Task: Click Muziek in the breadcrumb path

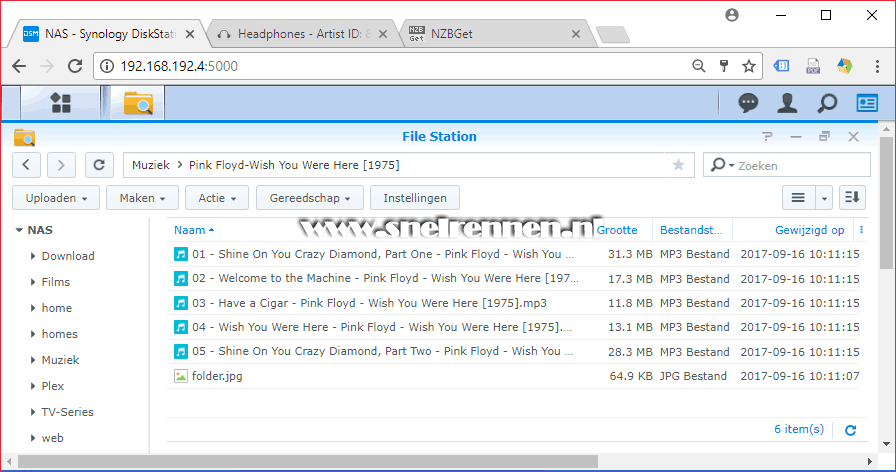Action: click(151, 165)
